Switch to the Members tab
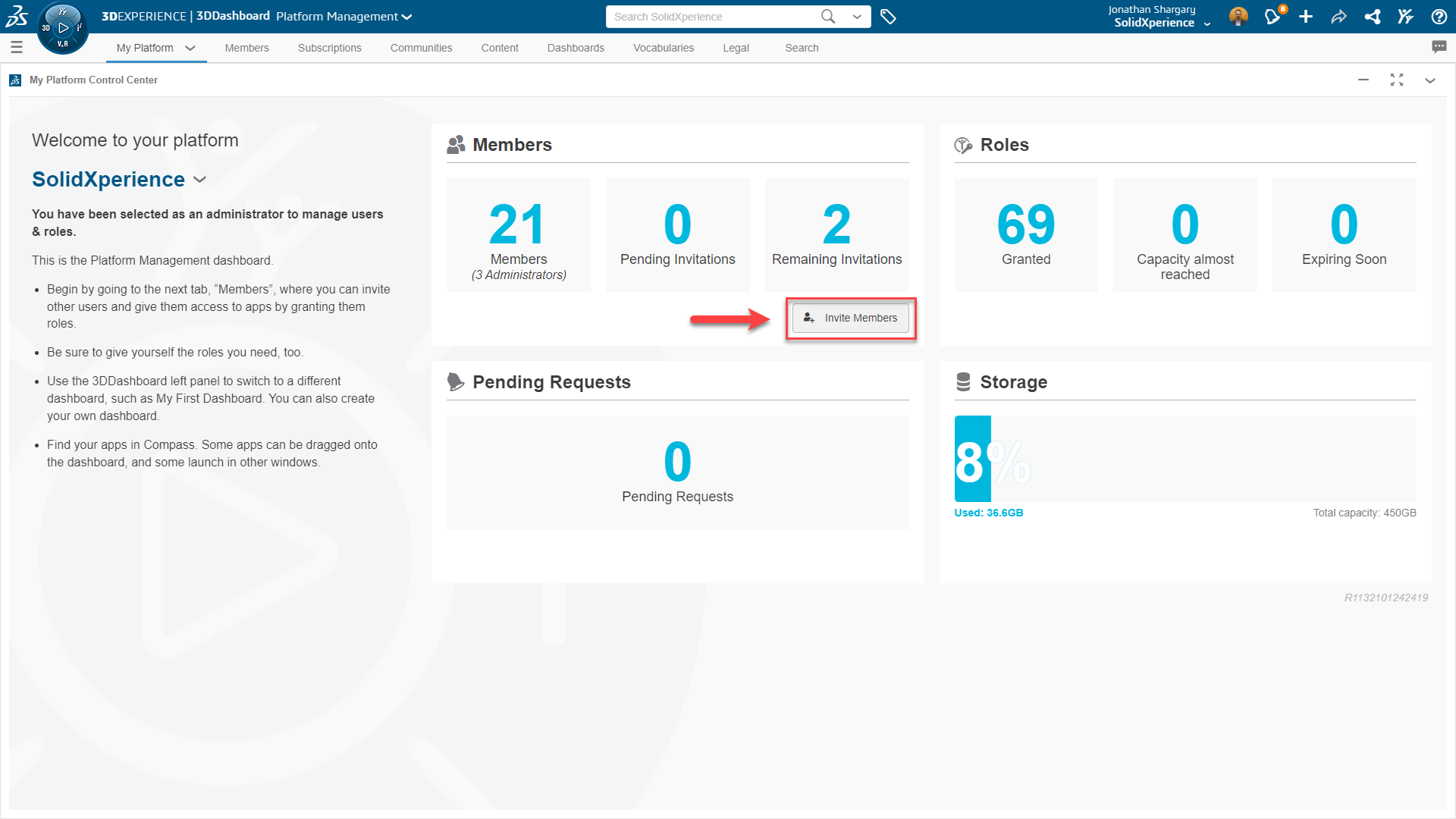 [246, 48]
